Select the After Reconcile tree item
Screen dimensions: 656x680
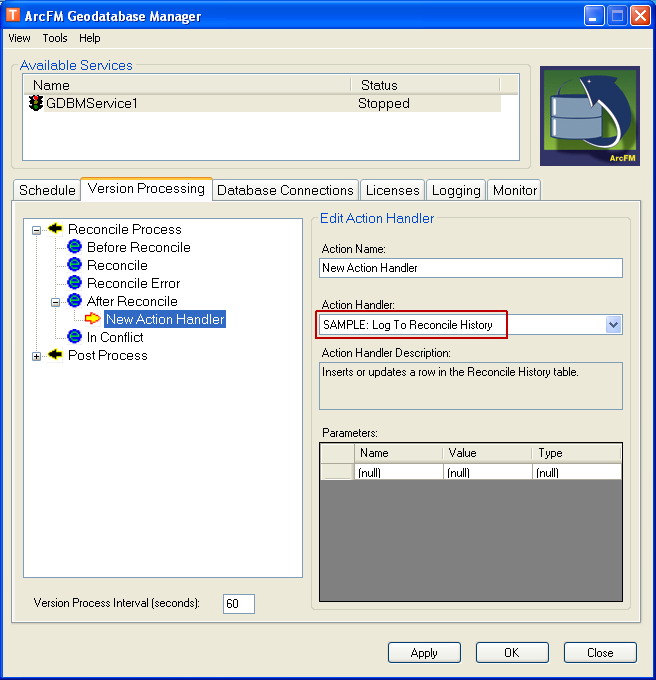132,301
